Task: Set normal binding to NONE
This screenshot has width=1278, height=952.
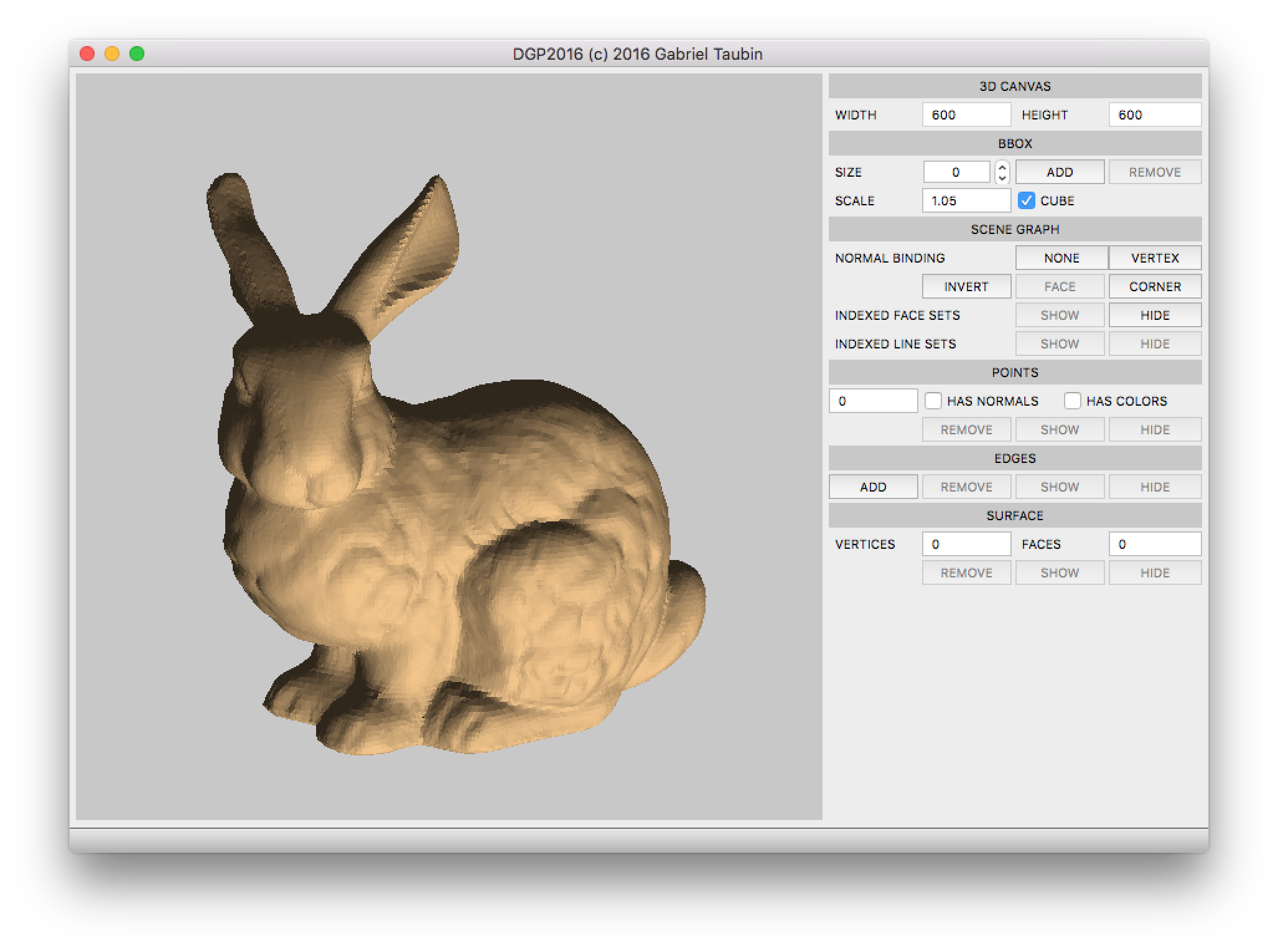Action: [x=1061, y=258]
